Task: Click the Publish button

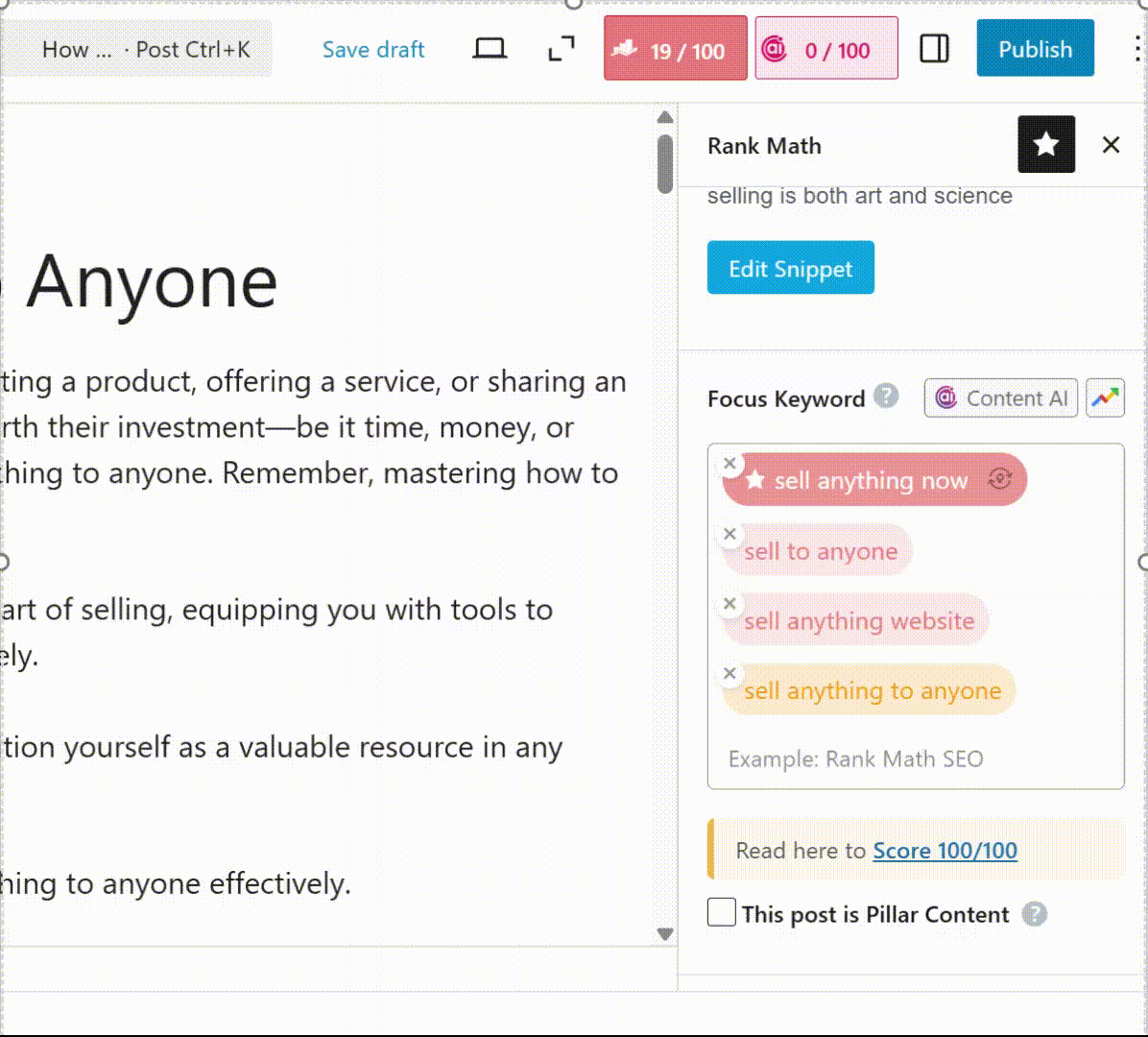Action: coord(1035,49)
